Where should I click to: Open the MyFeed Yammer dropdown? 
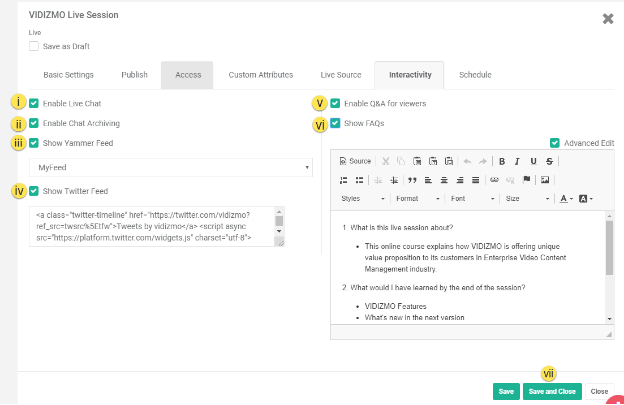[x=170, y=167]
